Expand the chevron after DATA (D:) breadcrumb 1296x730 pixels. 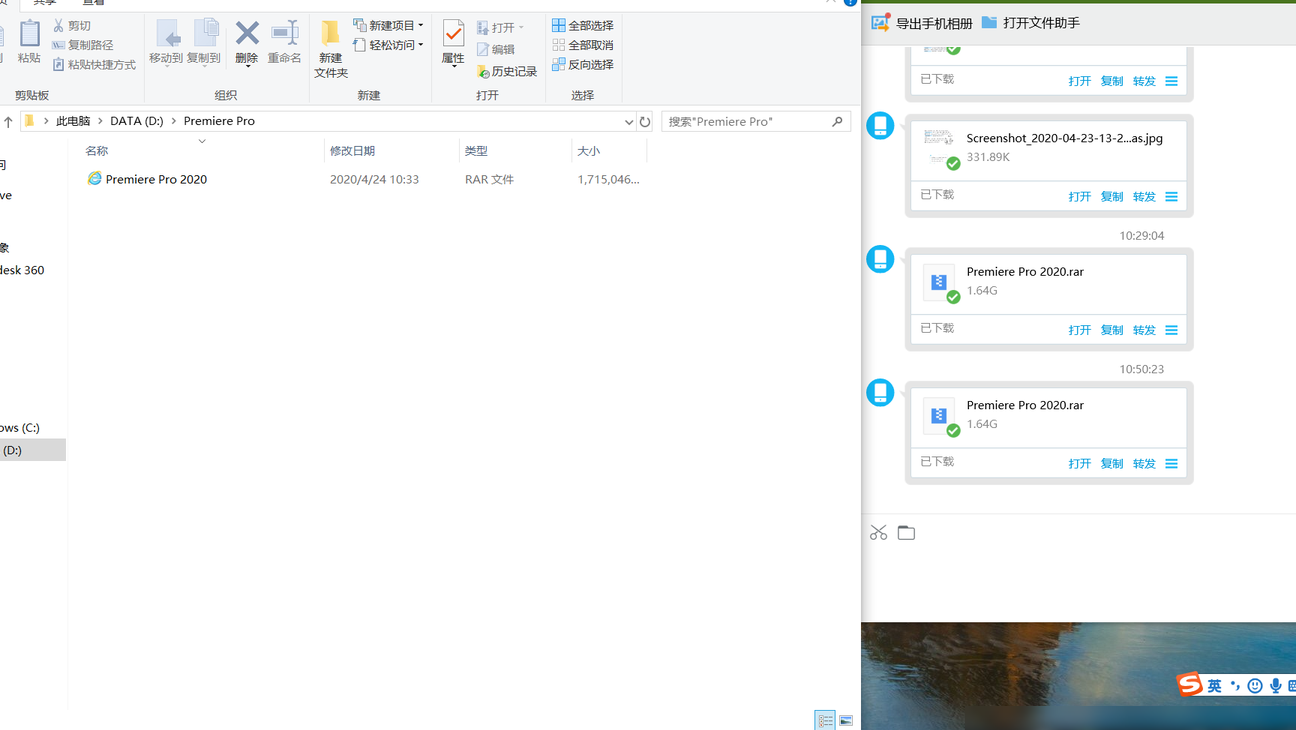[x=174, y=121]
